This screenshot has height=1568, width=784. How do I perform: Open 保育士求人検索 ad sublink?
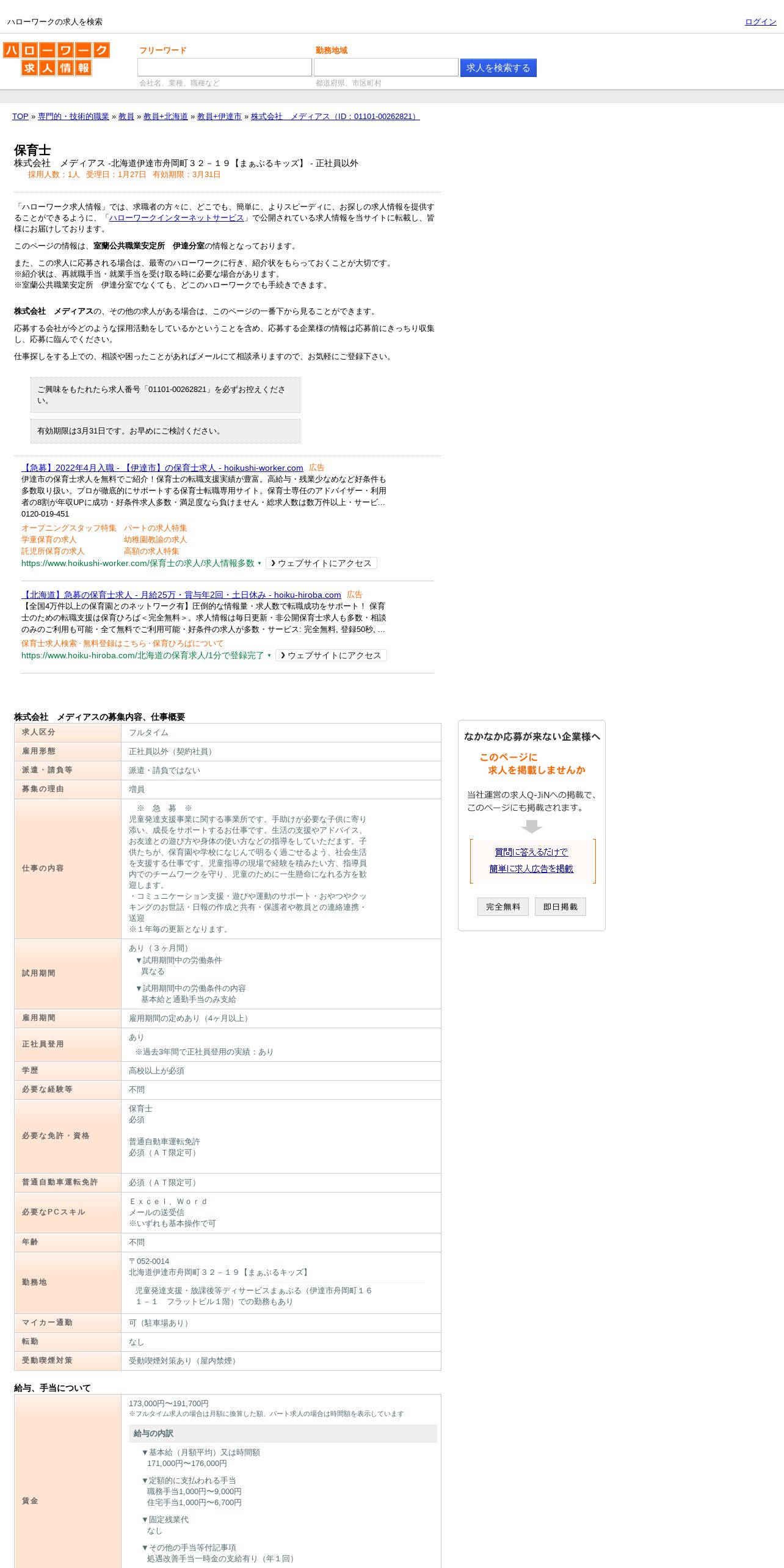click(49, 644)
